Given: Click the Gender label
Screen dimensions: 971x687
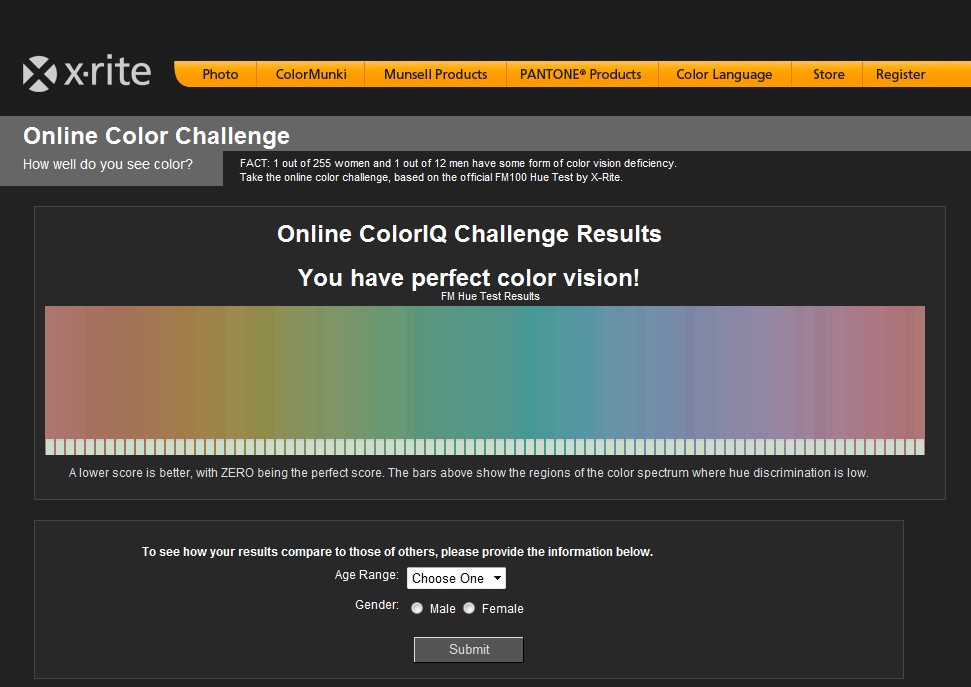Looking at the screenshot, I should coord(377,605).
